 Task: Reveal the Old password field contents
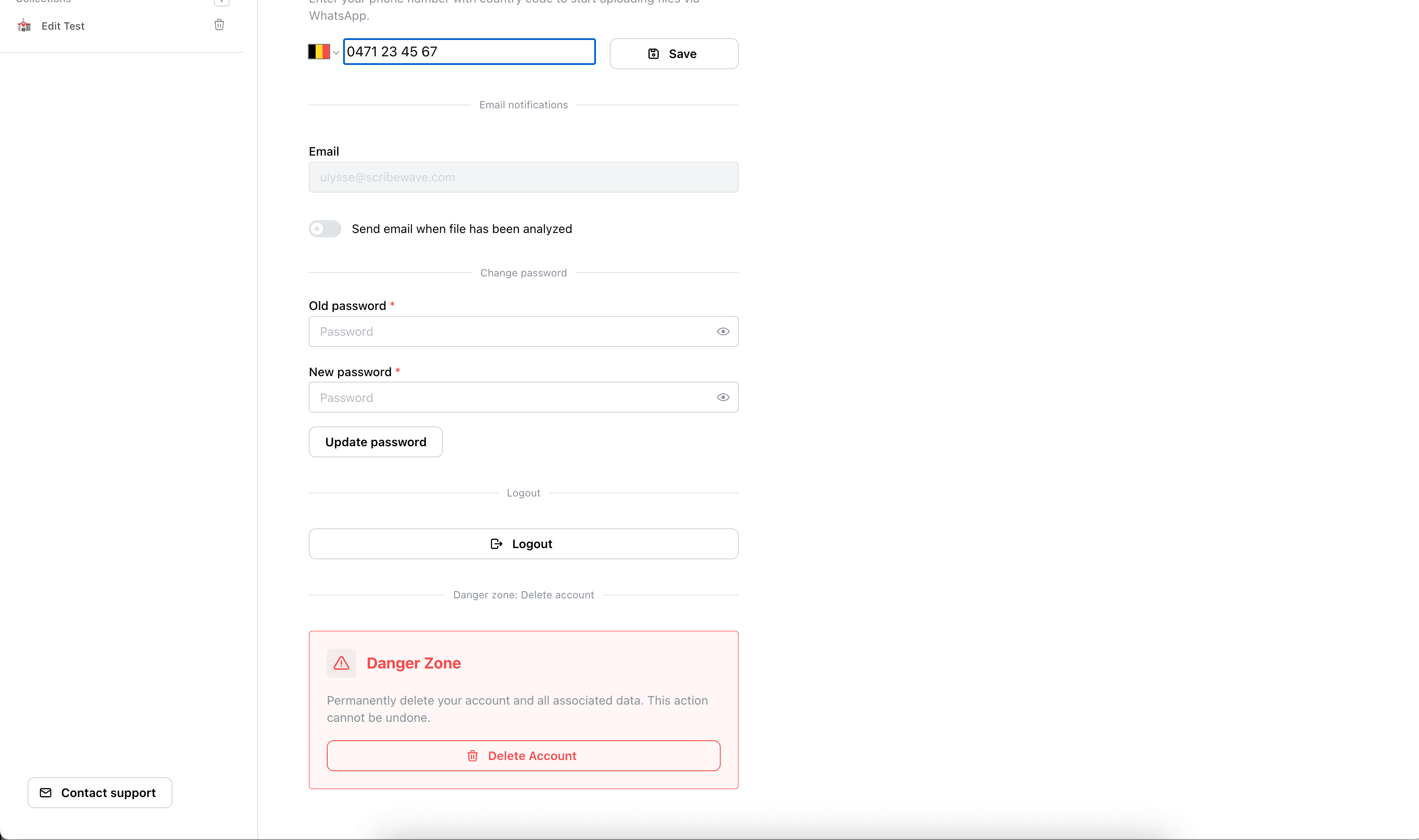723,331
